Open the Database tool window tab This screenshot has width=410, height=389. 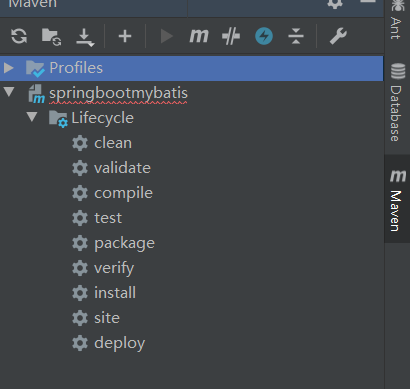coord(397,102)
